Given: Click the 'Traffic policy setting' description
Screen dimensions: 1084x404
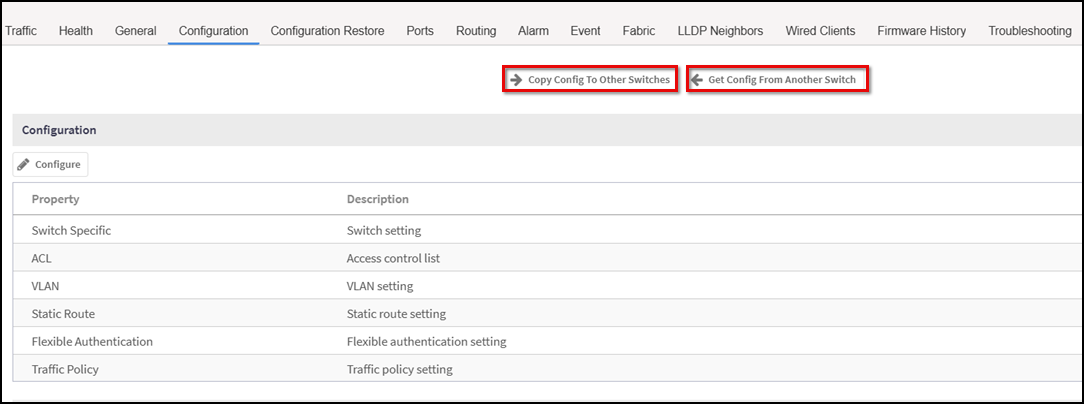Looking at the screenshot, I should 400,369.
